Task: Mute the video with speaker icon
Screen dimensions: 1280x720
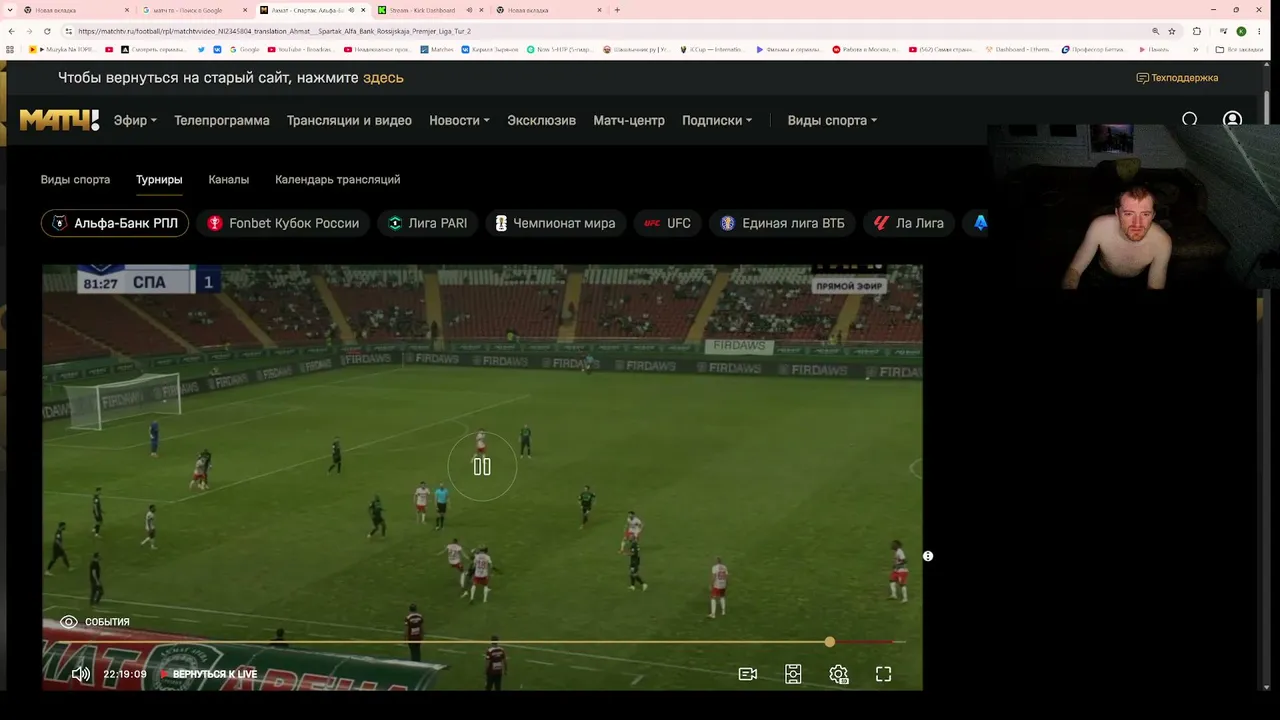Action: pos(81,674)
